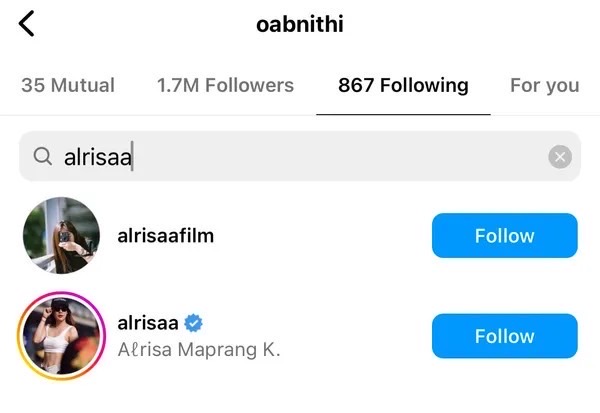Click the Aℓrisa Maprang K. display name

pyautogui.click(x=199, y=350)
